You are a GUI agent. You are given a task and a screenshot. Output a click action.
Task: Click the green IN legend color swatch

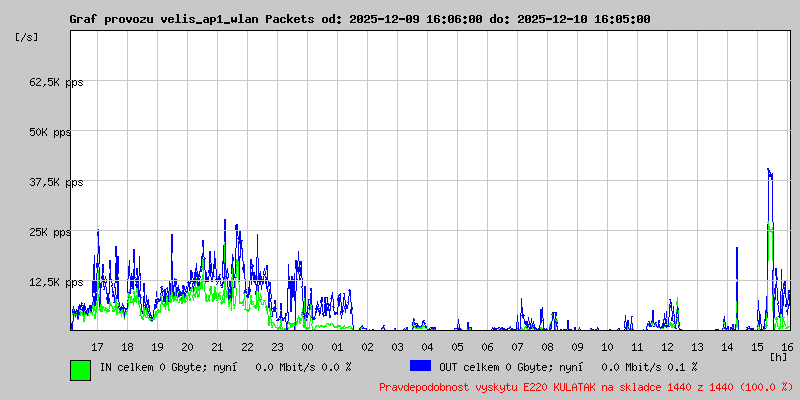(81, 370)
